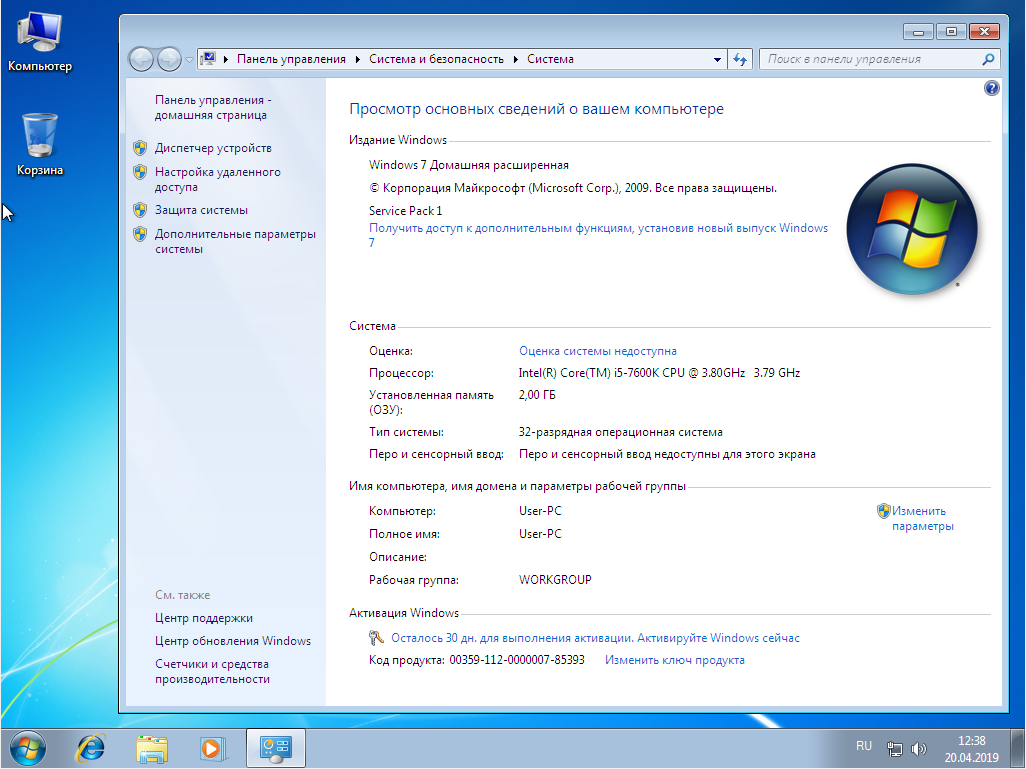
Task: Click the Windows logo image
Action: coord(911,228)
